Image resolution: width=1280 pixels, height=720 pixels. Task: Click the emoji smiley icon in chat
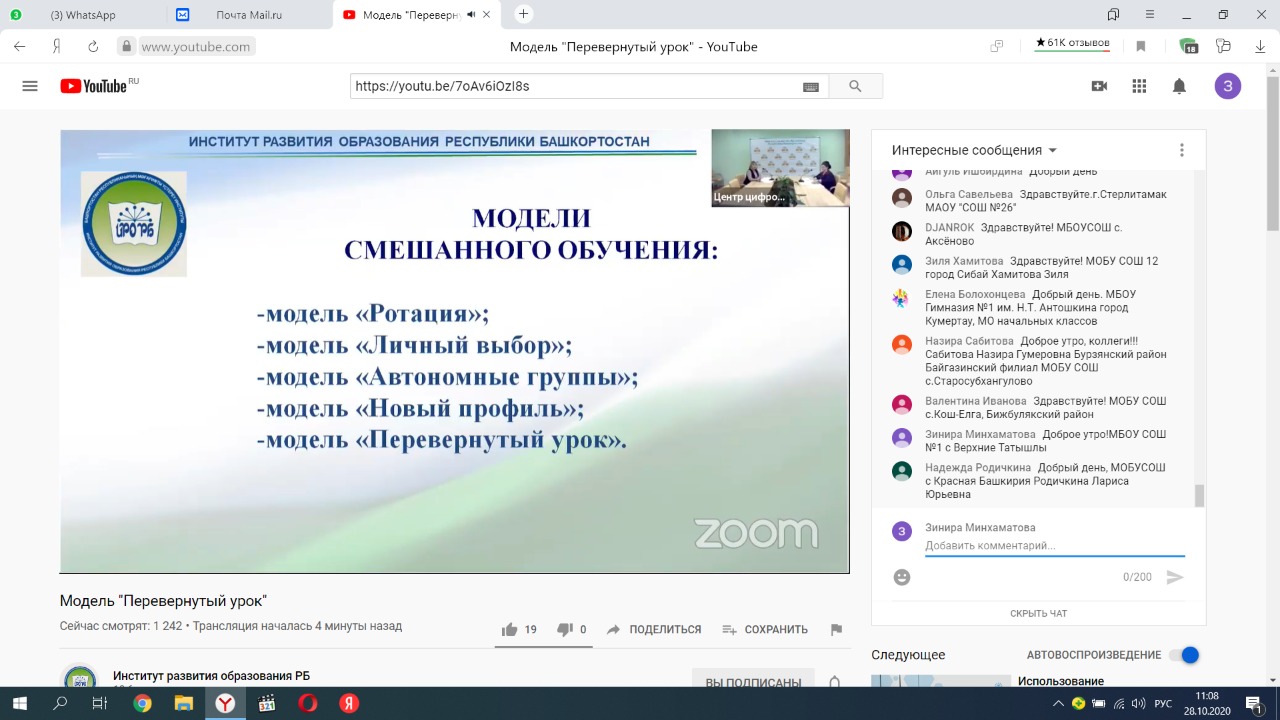902,577
